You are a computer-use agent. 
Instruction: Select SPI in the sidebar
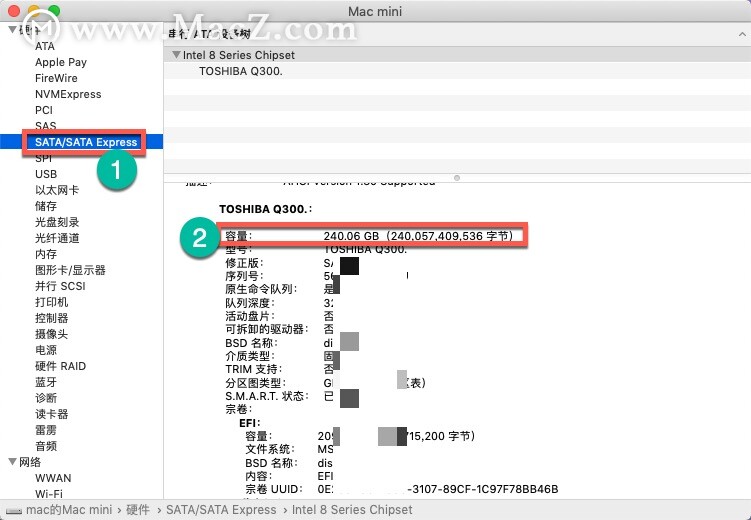[x=43, y=158]
